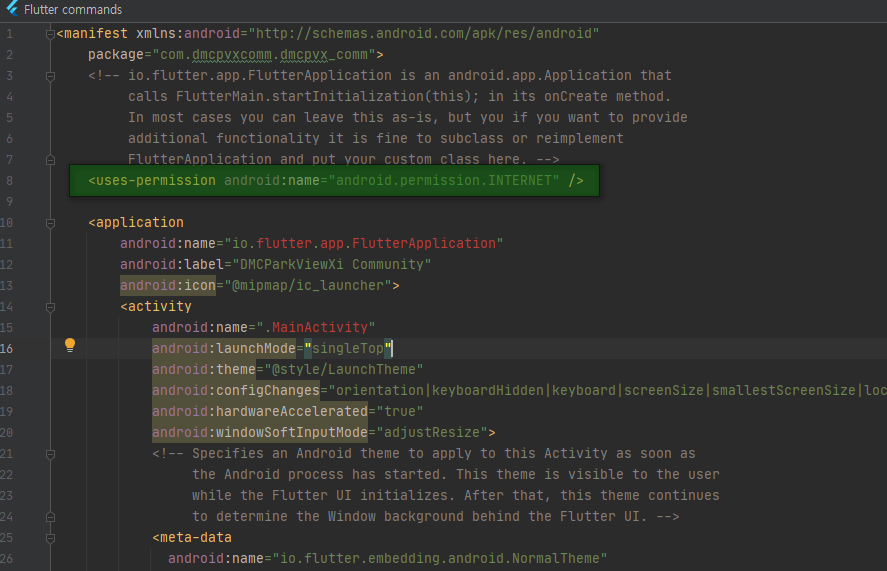Viewport: 887px width, 571px height.
Task: Click the Flutter logo icon
Action: tap(12, 8)
